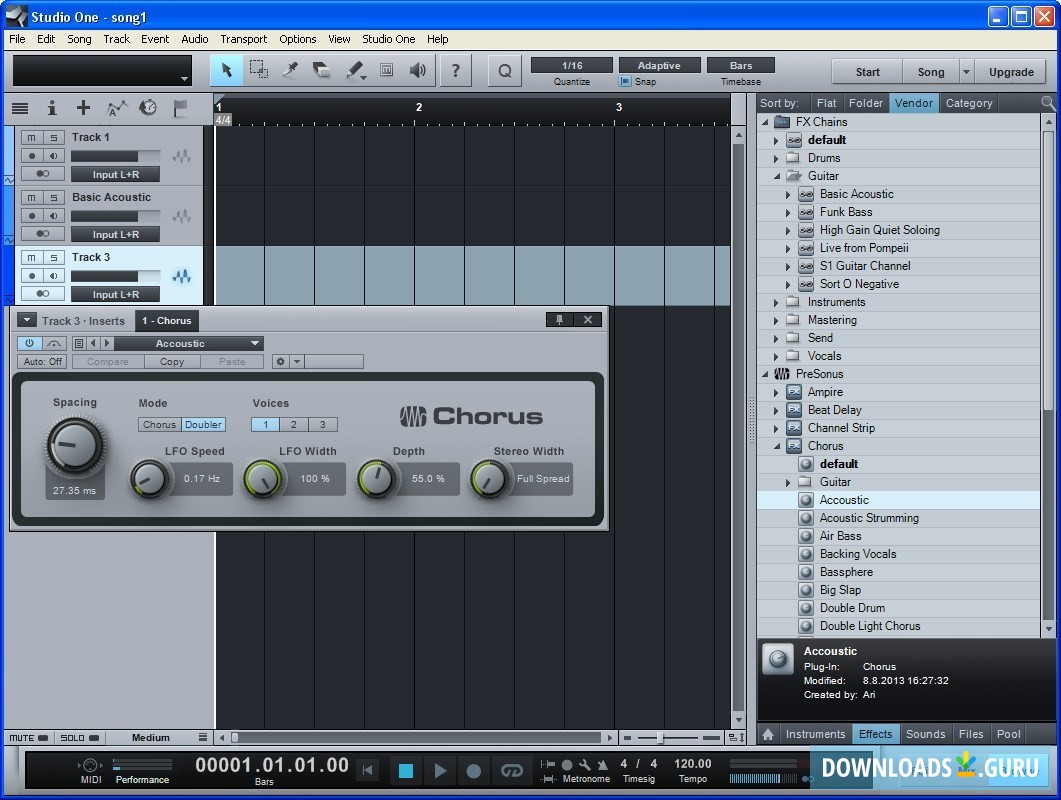Select the Arrow tool in the toolbar
Viewport: 1061px width, 800px height.
click(227, 71)
